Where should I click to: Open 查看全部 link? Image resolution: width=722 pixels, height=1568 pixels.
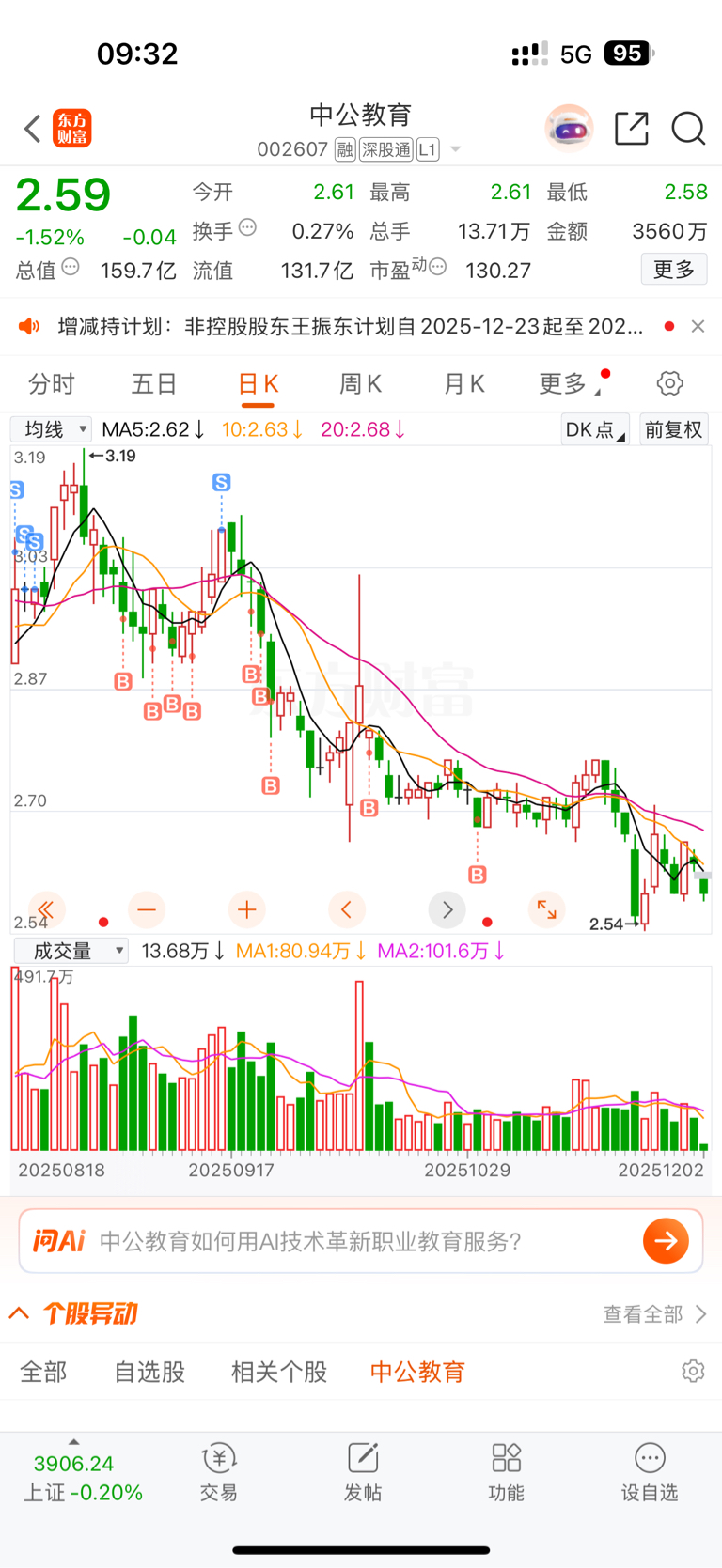(654, 1314)
